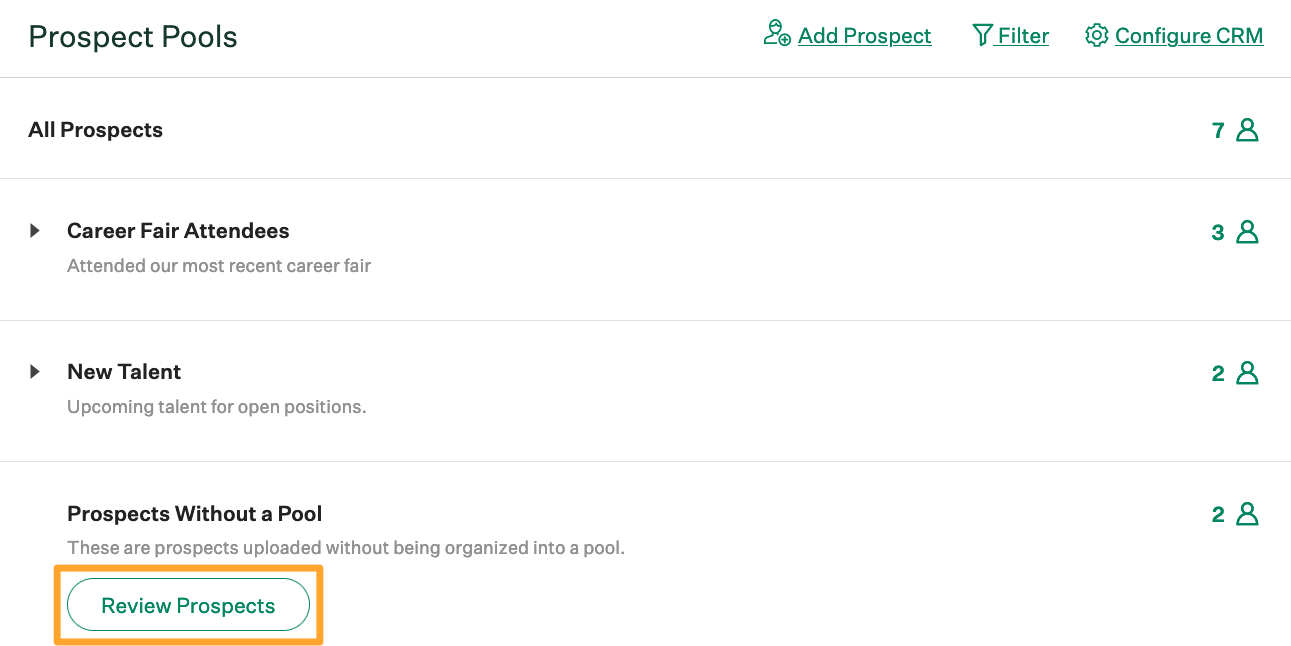
Task: Expand the New Talent pool
Action: point(36,371)
